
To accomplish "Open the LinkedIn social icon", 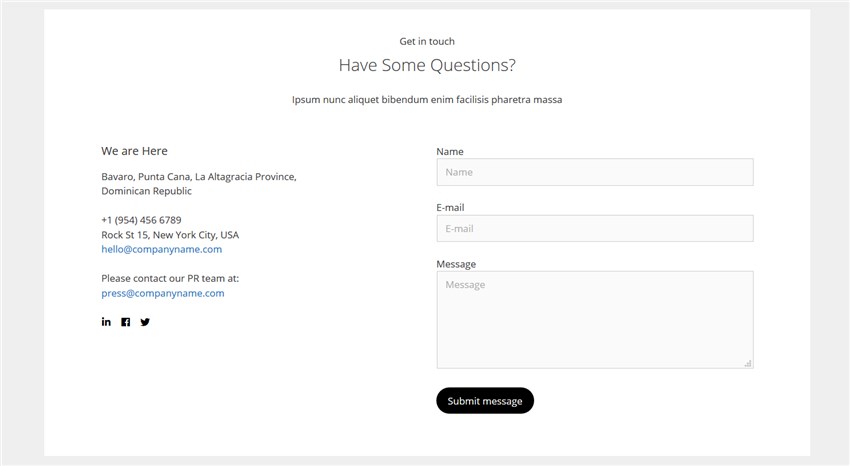I will point(106,322).
